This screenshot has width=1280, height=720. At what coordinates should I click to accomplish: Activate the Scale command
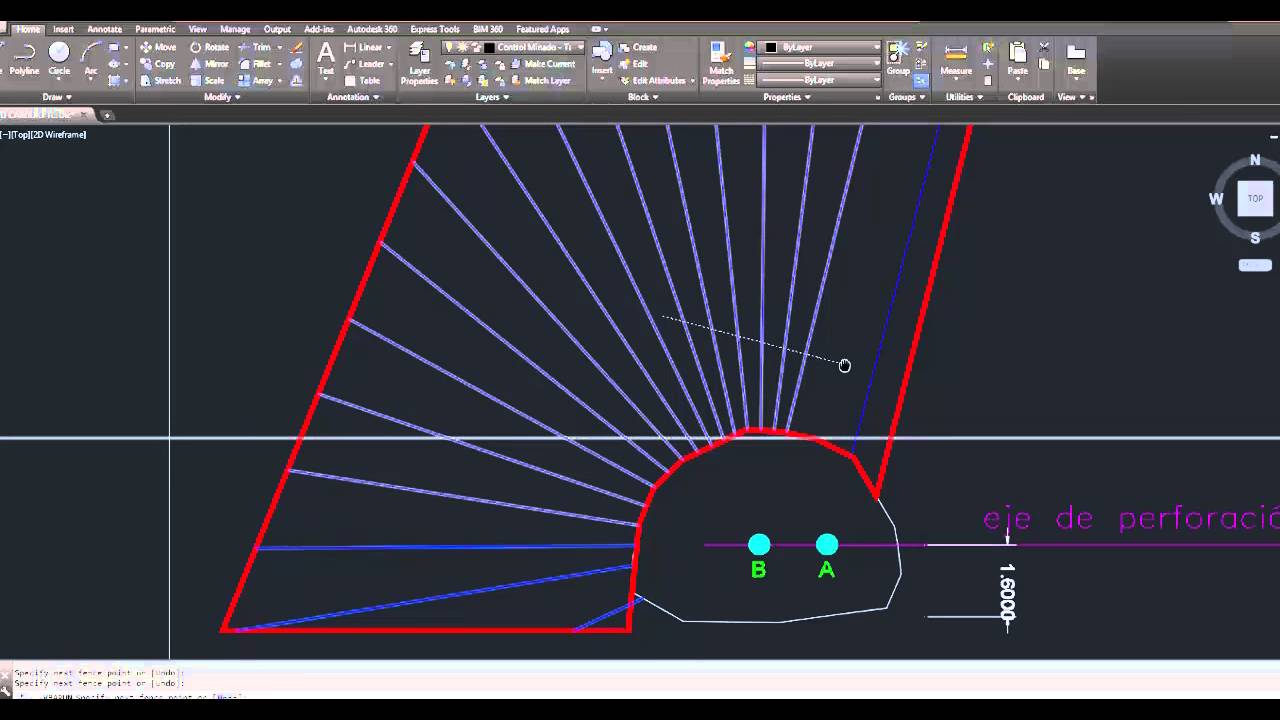tap(207, 81)
